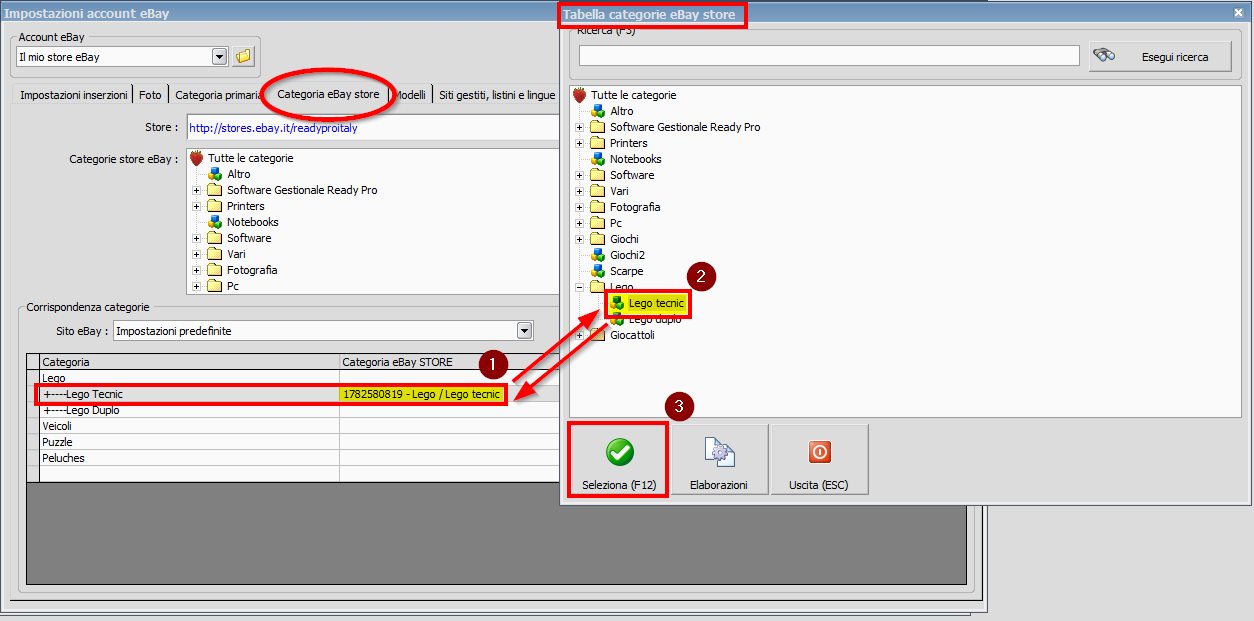Click the Fotografia folder icon in Tabella categorie window
1254x621 pixels.
(x=598, y=207)
